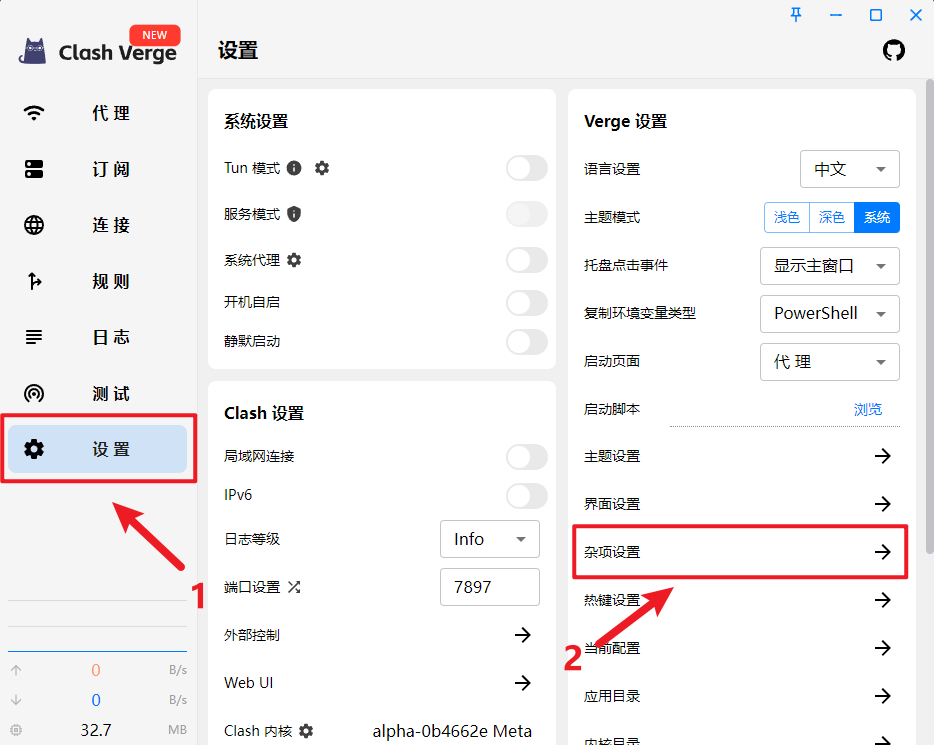Click the 热键设置 label
The image size is (934, 745).
[612, 600]
